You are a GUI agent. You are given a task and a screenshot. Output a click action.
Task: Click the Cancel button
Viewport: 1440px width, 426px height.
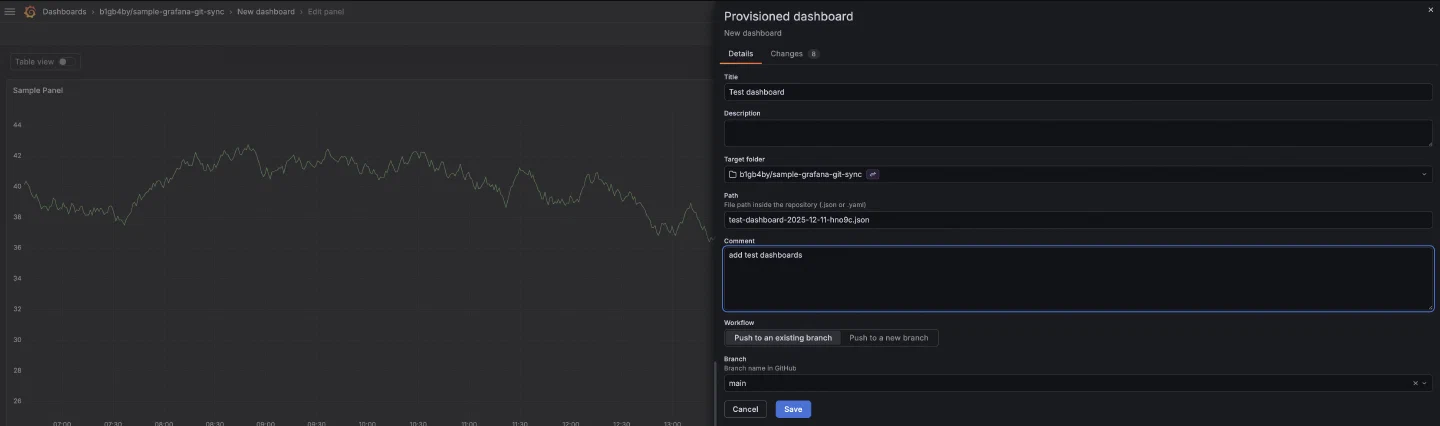coord(745,409)
